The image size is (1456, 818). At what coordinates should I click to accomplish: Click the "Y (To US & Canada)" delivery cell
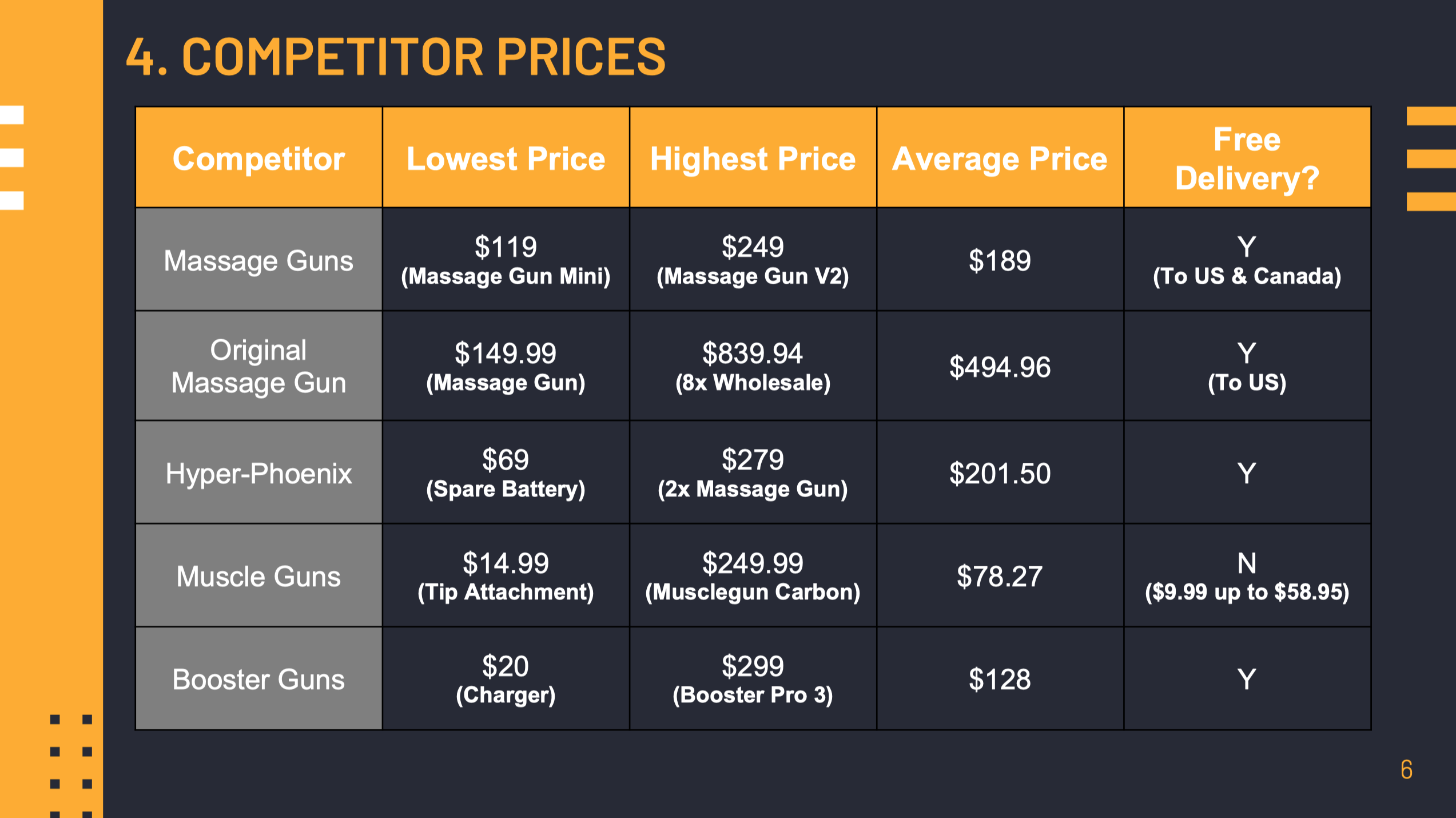tap(1247, 260)
